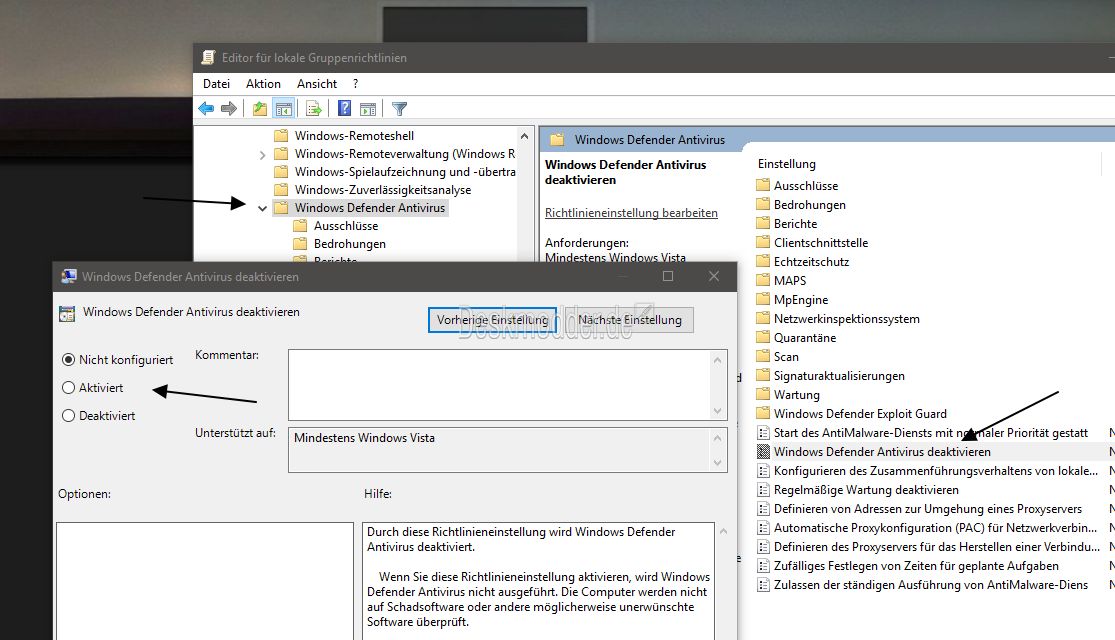This screenshot has width=1115, height=640.
Task: Click the 'Nächste Einstellung' button
Action: [630, 320]
